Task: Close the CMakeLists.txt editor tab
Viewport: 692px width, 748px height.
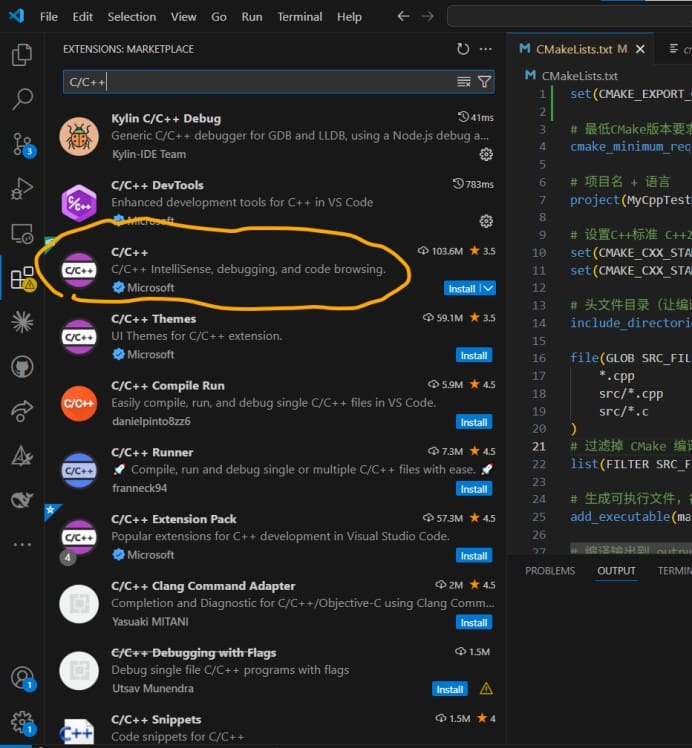Action: coord(640,49)
